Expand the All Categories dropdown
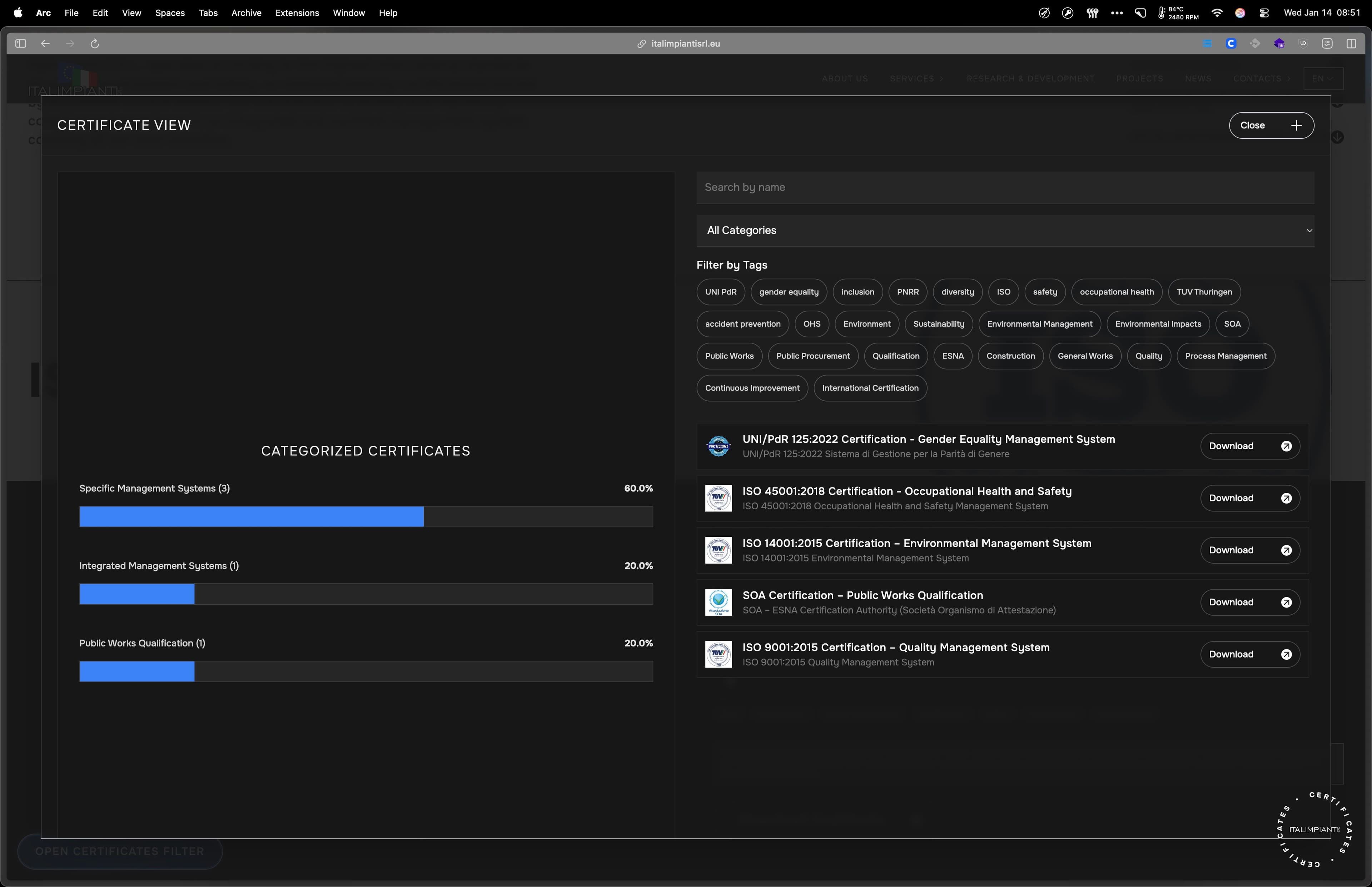The height and width of the screenshot is (887, 1372). 1005,231
